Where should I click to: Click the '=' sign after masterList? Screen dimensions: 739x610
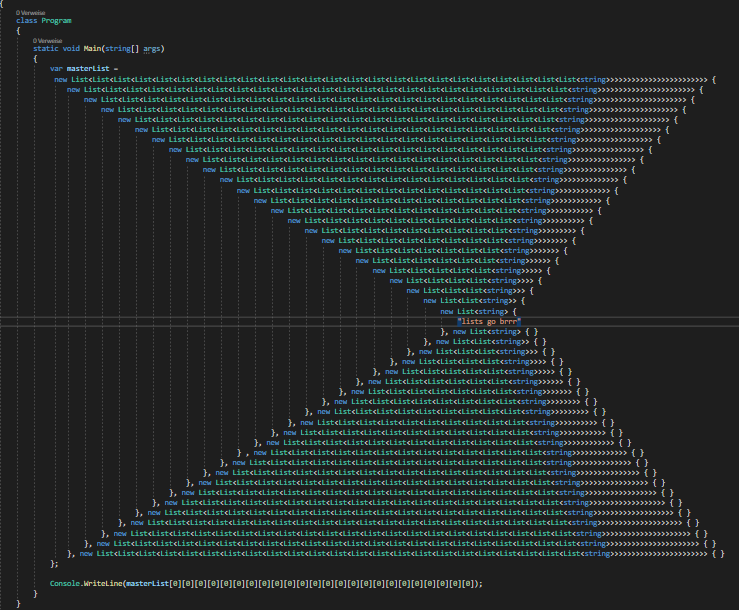pyautogui.click(x=116, y=69)
